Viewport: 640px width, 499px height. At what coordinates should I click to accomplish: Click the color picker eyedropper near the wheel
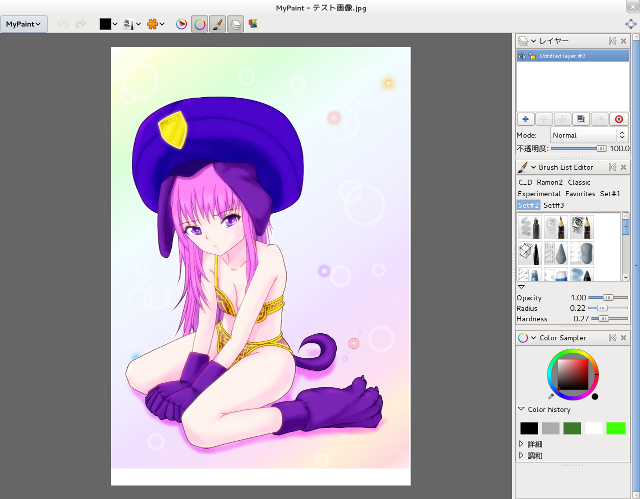pyautogui.click(x=551, y=396)
